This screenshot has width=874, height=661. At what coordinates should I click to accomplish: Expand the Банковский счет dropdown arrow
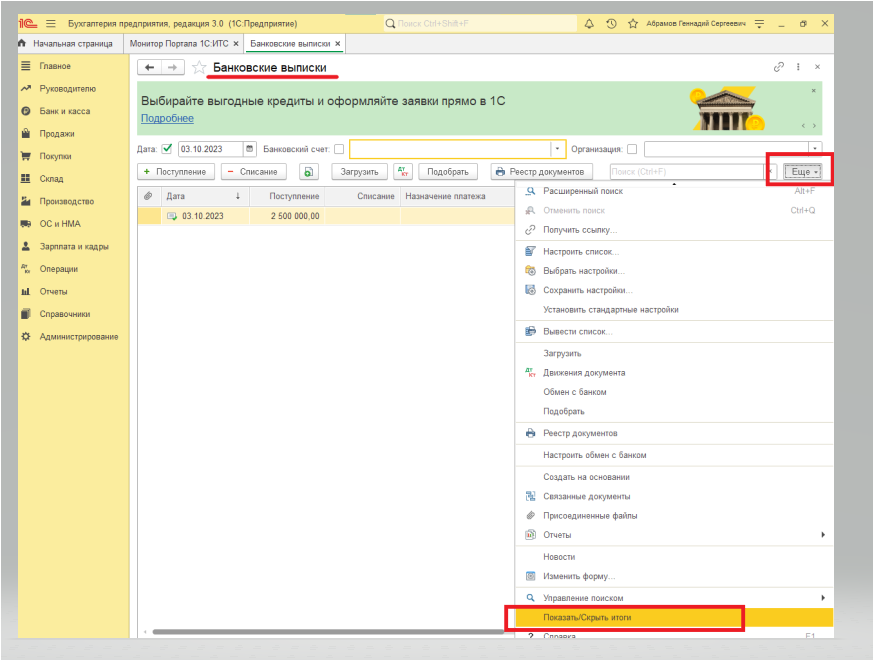(x=557, y=149)
